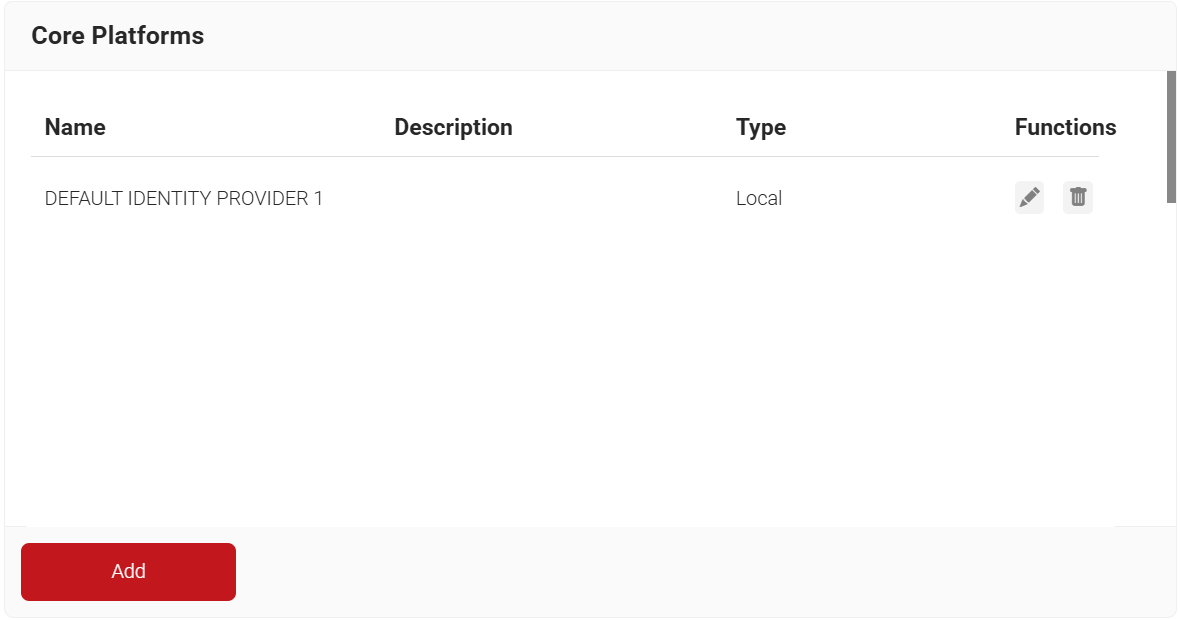Viewport: 1180px width, 620px height.
Task: Sort by the Name column header
Action: tap(75, 128)
